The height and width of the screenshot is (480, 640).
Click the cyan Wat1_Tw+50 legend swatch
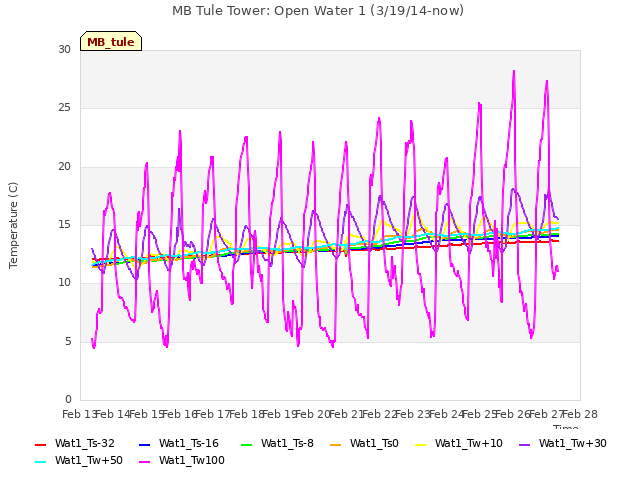40,462
